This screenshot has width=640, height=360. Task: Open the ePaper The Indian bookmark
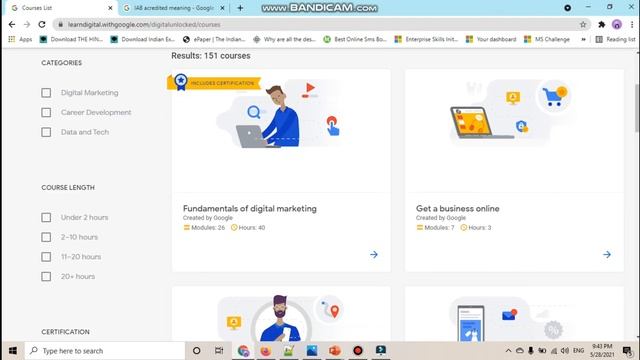click(x=214, y=39)
